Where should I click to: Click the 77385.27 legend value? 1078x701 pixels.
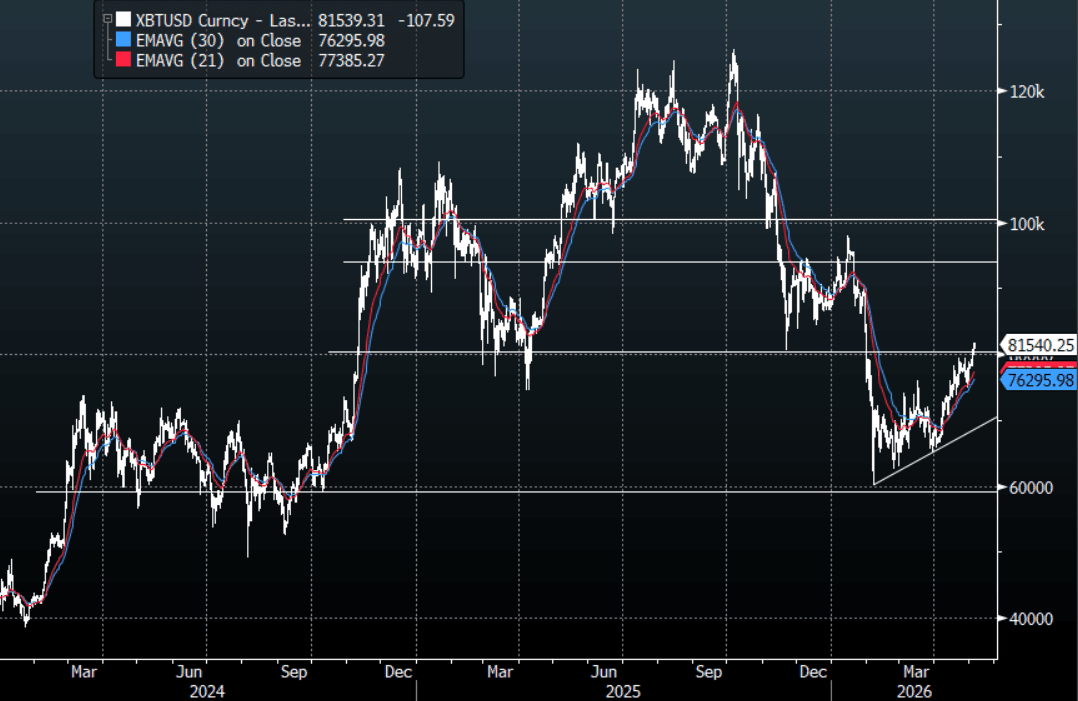coord(351,60)
